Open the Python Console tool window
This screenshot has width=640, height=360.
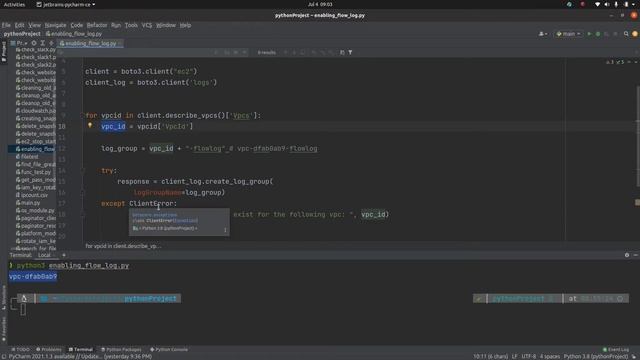169,349
